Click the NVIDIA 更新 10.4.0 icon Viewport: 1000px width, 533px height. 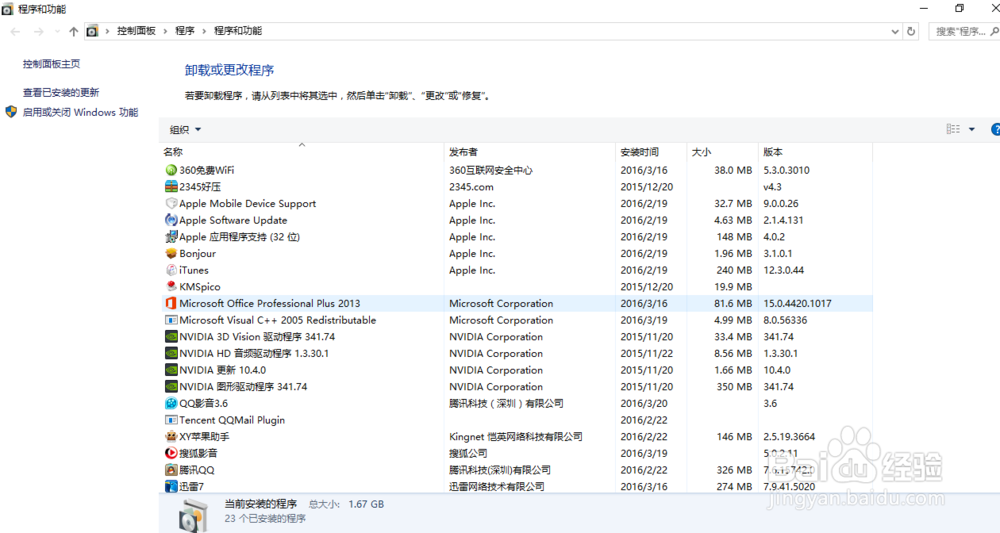coord(171,370)
